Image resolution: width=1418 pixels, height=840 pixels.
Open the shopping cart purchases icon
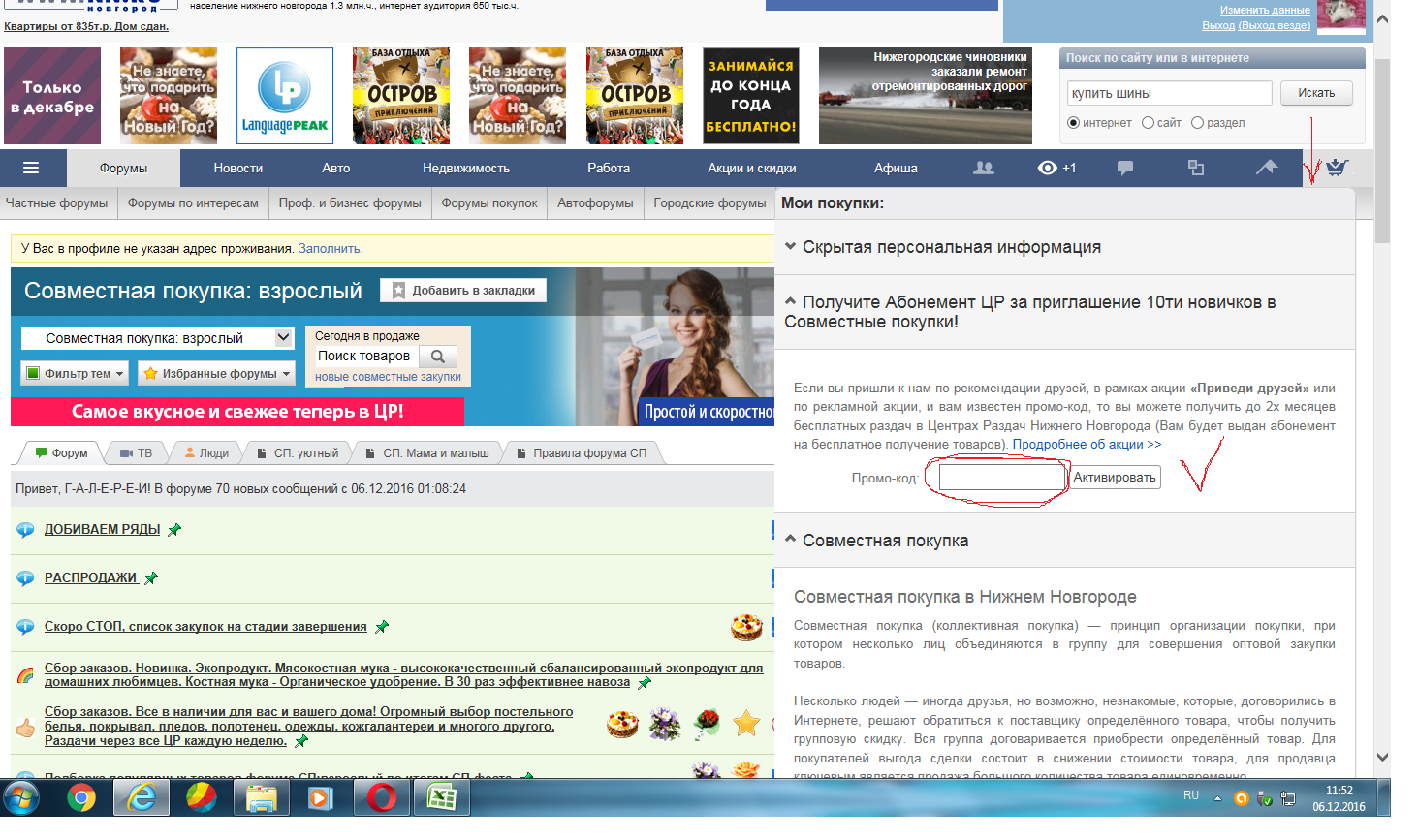pyautogui.click(x=1338, y=168)
